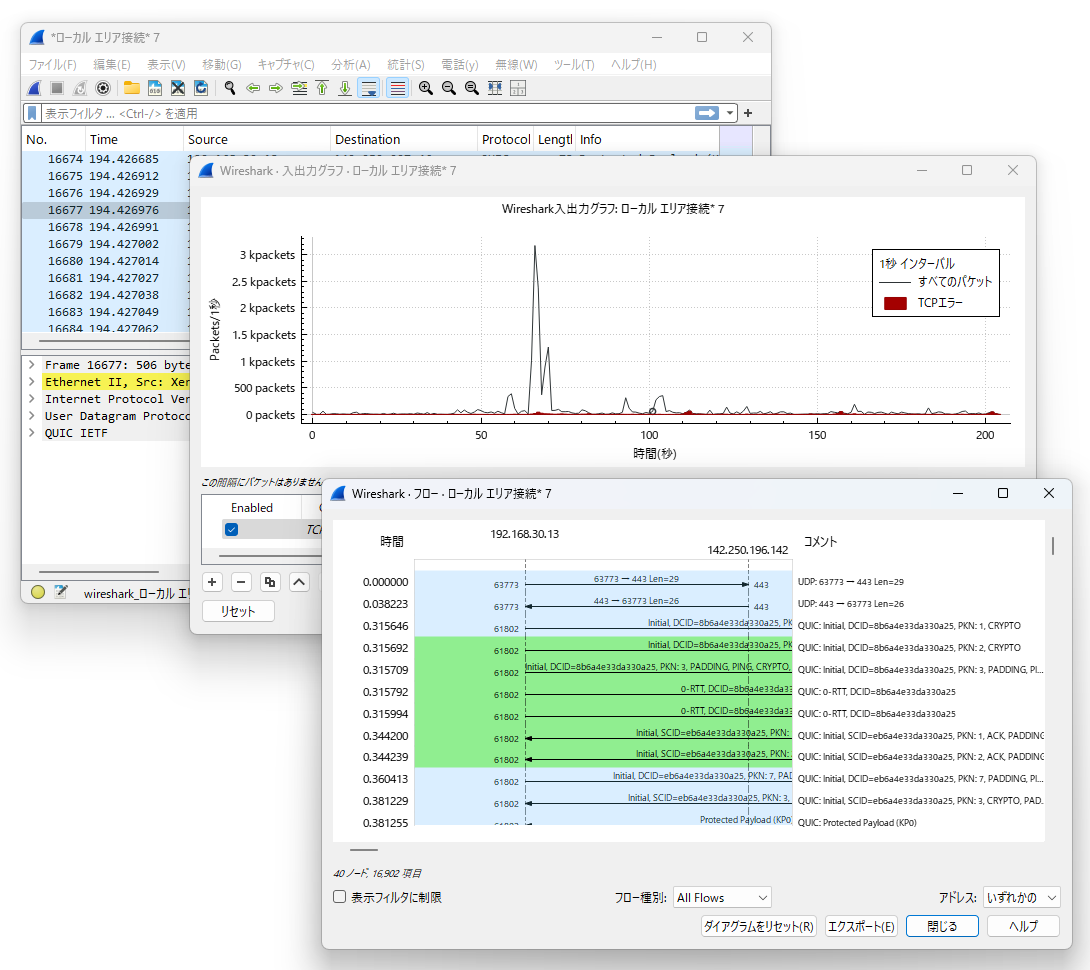Sort the packet list by the Time column header

[x=134, y=139]
